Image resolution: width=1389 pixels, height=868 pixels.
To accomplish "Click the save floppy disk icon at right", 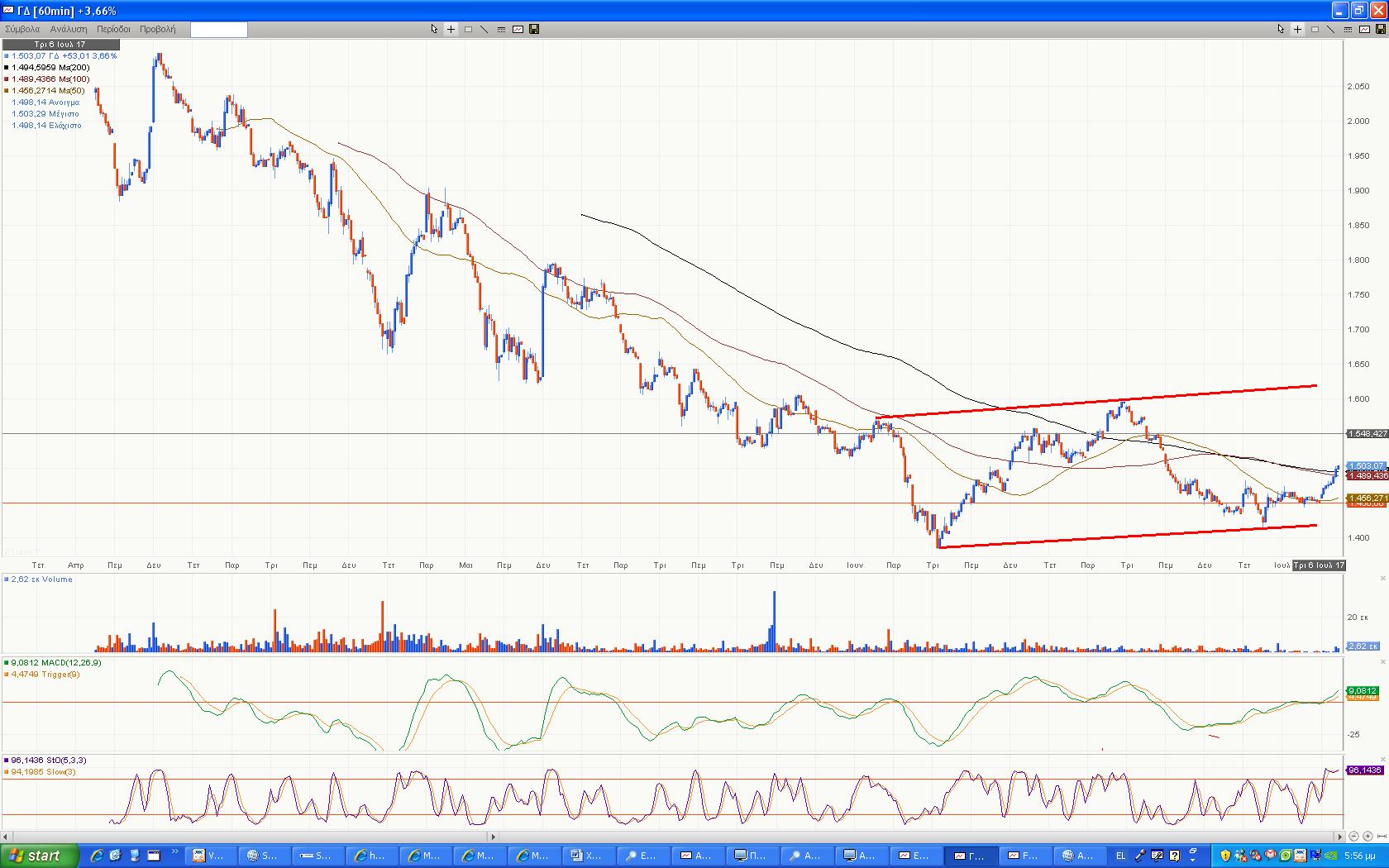I will point(1380,29).
